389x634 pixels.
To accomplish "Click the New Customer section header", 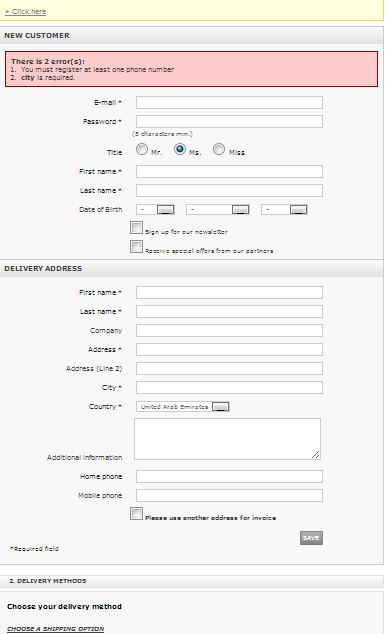I will point(192,35).
